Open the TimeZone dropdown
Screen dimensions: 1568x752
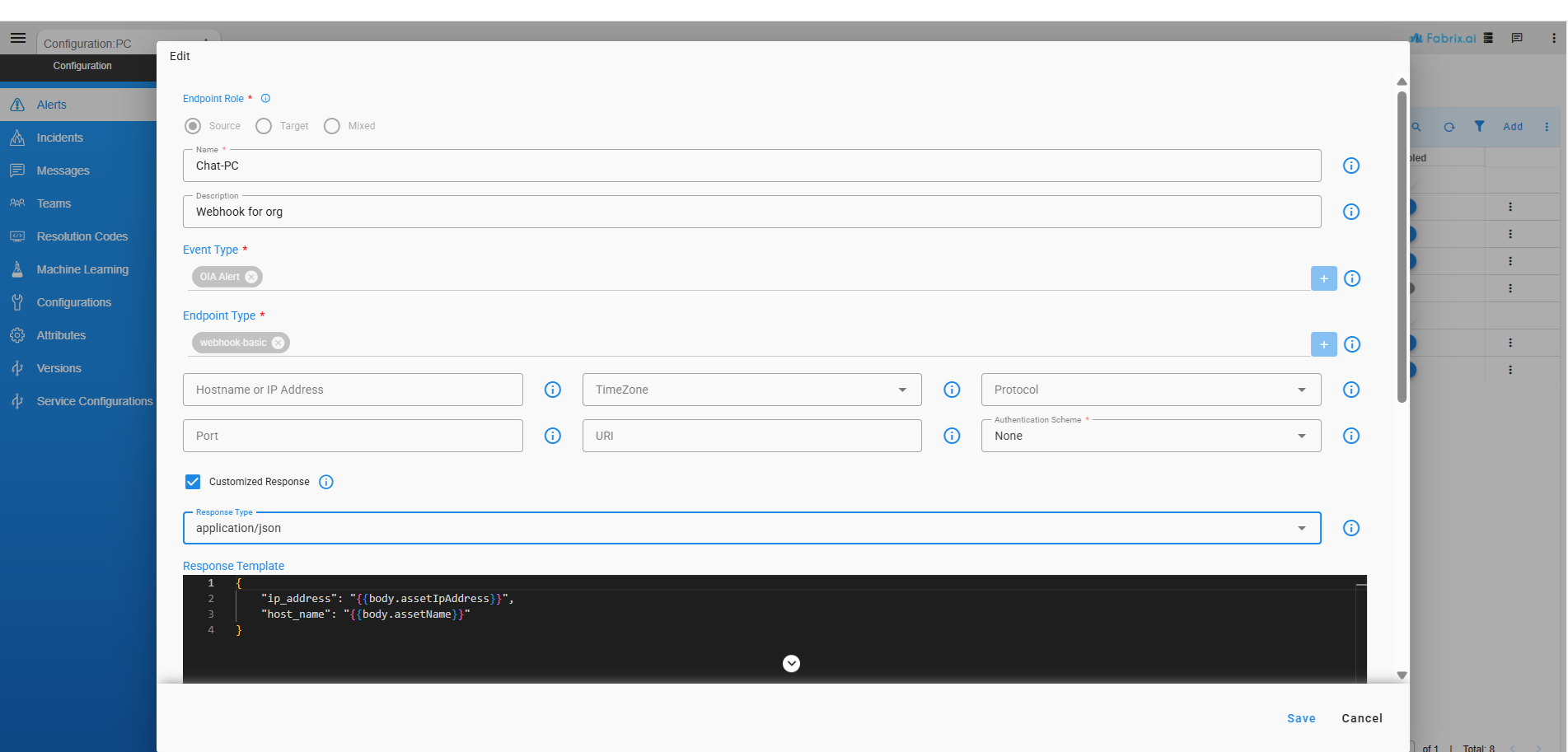[x=751, y=390]
